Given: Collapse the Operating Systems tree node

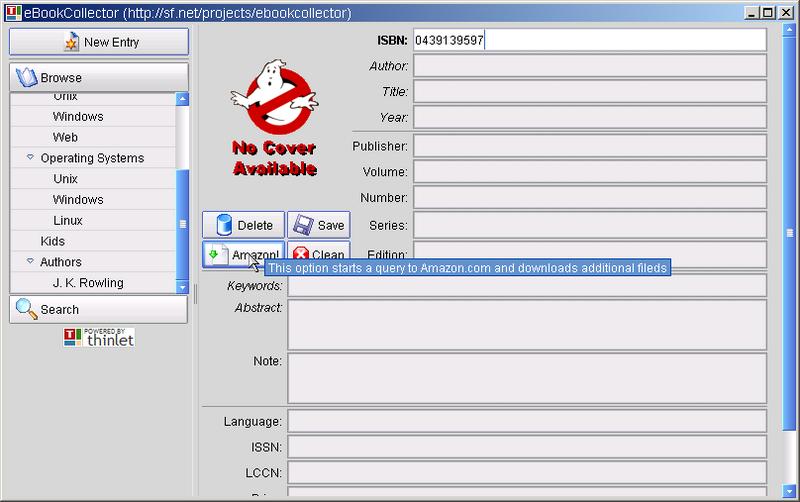Looking at the screenshot, I should click(30, 158).
